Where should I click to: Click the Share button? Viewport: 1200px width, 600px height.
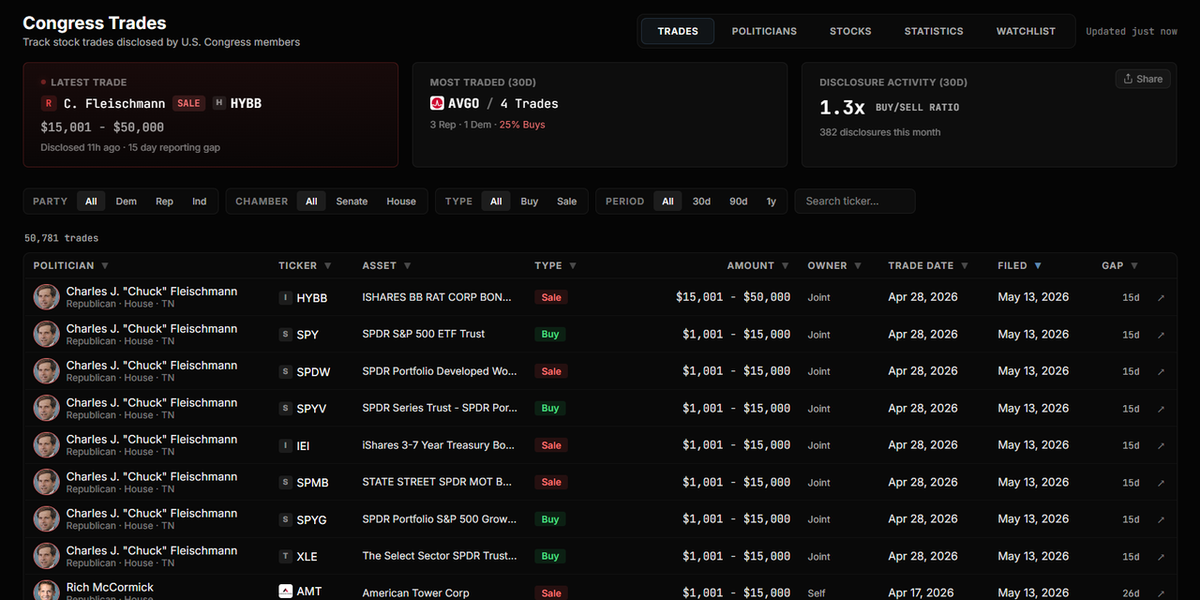click(1143, 79)
